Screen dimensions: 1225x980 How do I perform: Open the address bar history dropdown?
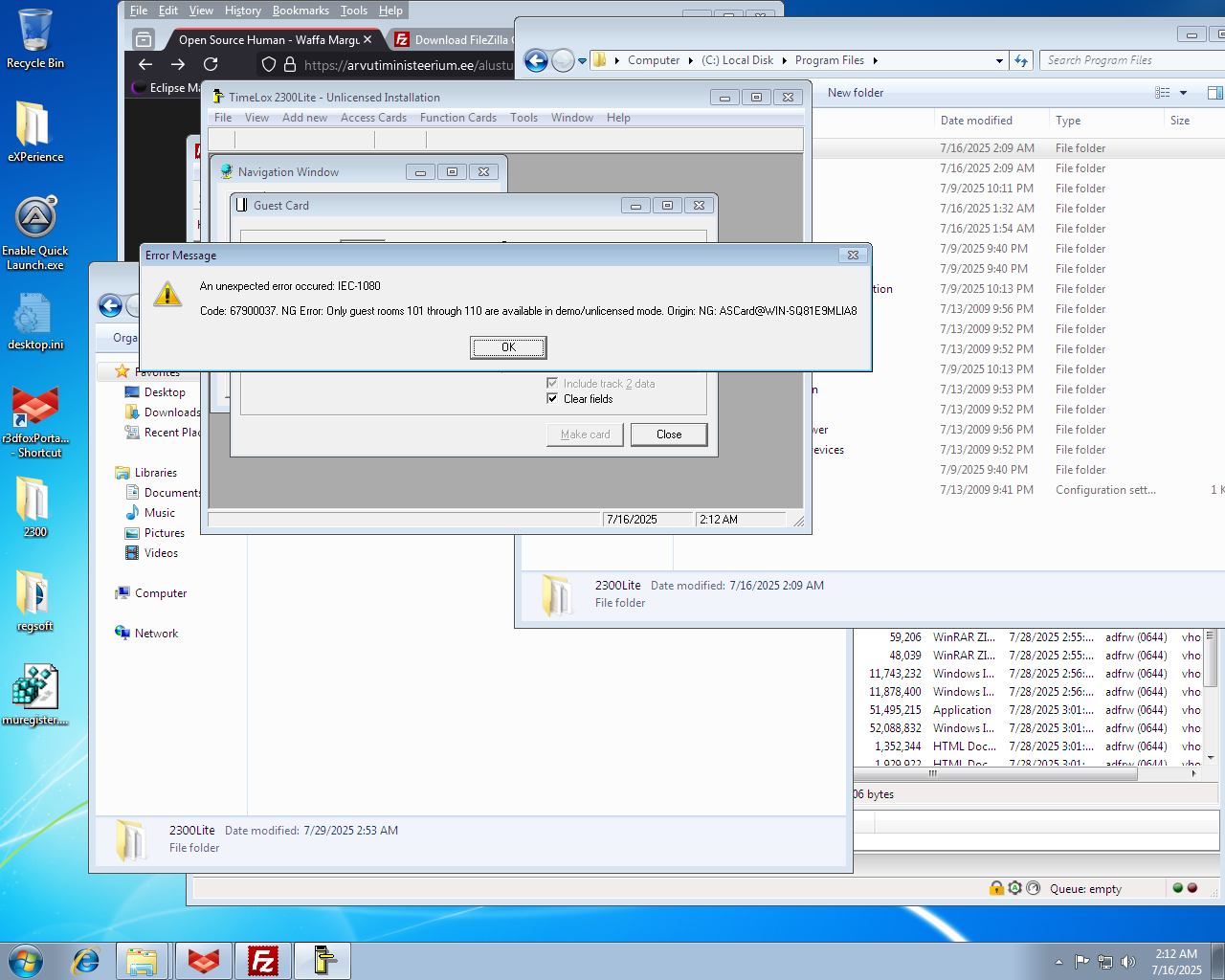(999, 60)
